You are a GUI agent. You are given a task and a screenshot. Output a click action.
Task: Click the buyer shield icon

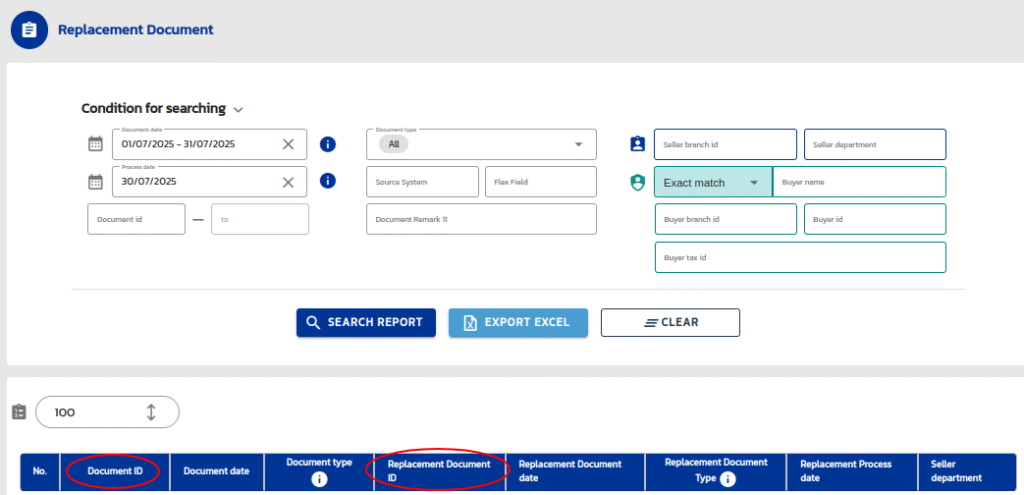(637, 182)
